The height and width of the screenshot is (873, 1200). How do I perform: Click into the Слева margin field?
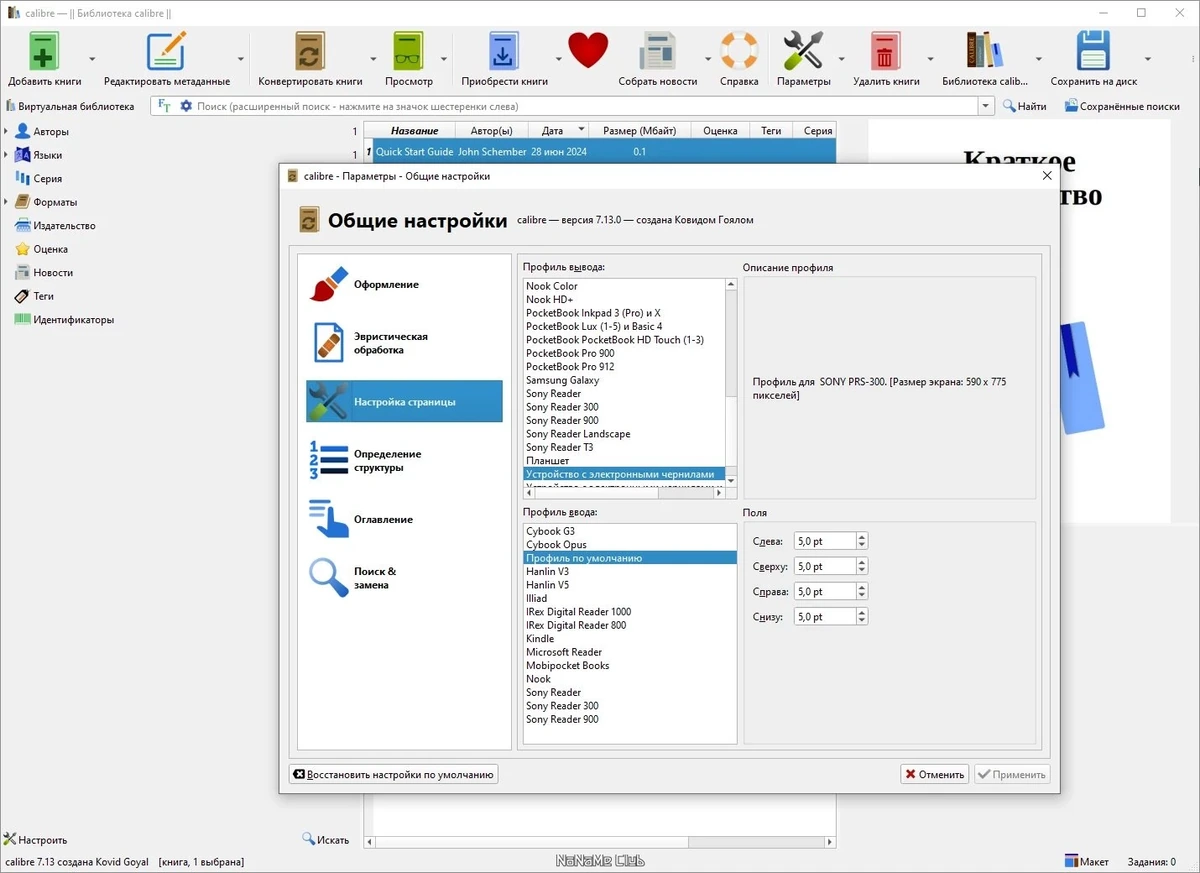click(825, 541)
